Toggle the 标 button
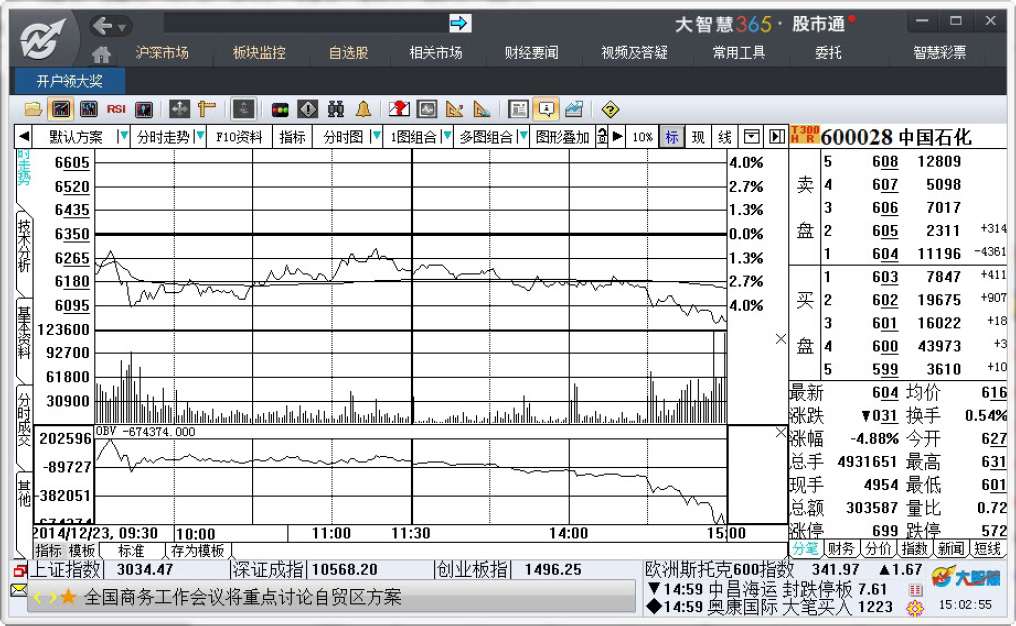 (671, 137)
